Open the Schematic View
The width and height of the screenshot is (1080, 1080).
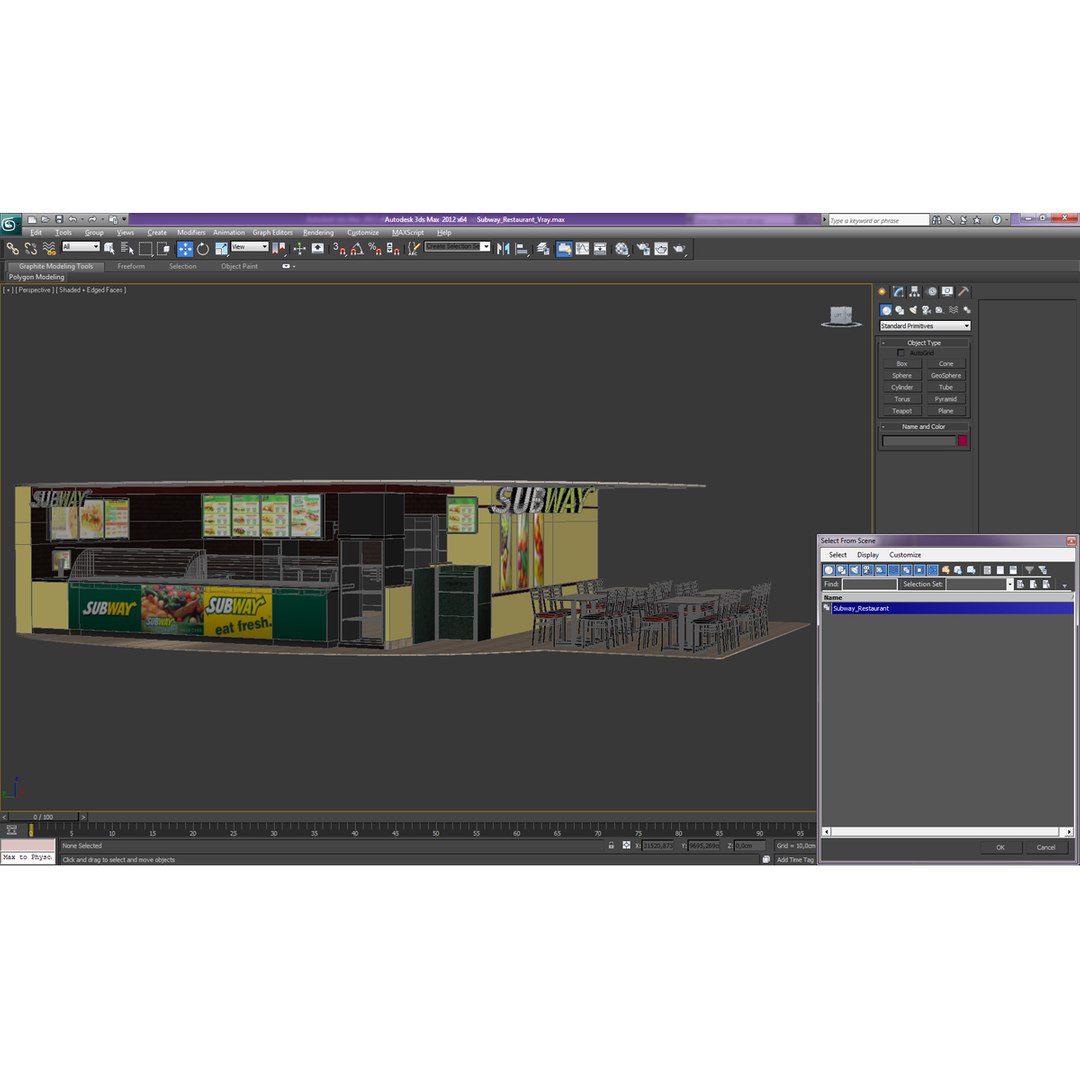point(600,249)
